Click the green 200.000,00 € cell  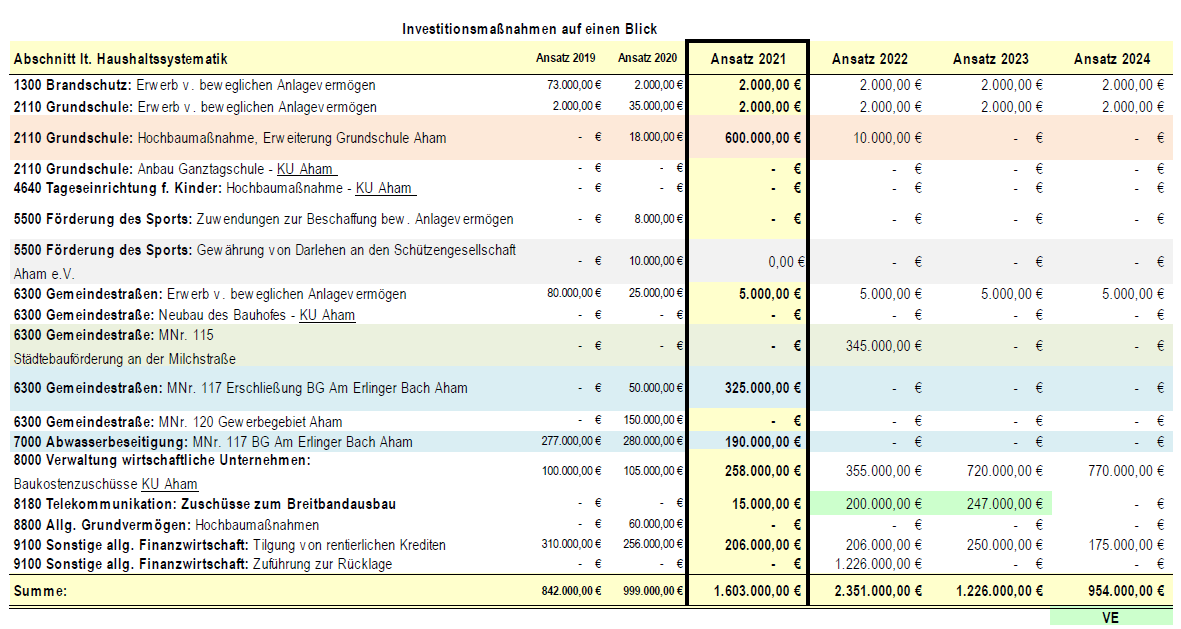(x=883, y=504)
